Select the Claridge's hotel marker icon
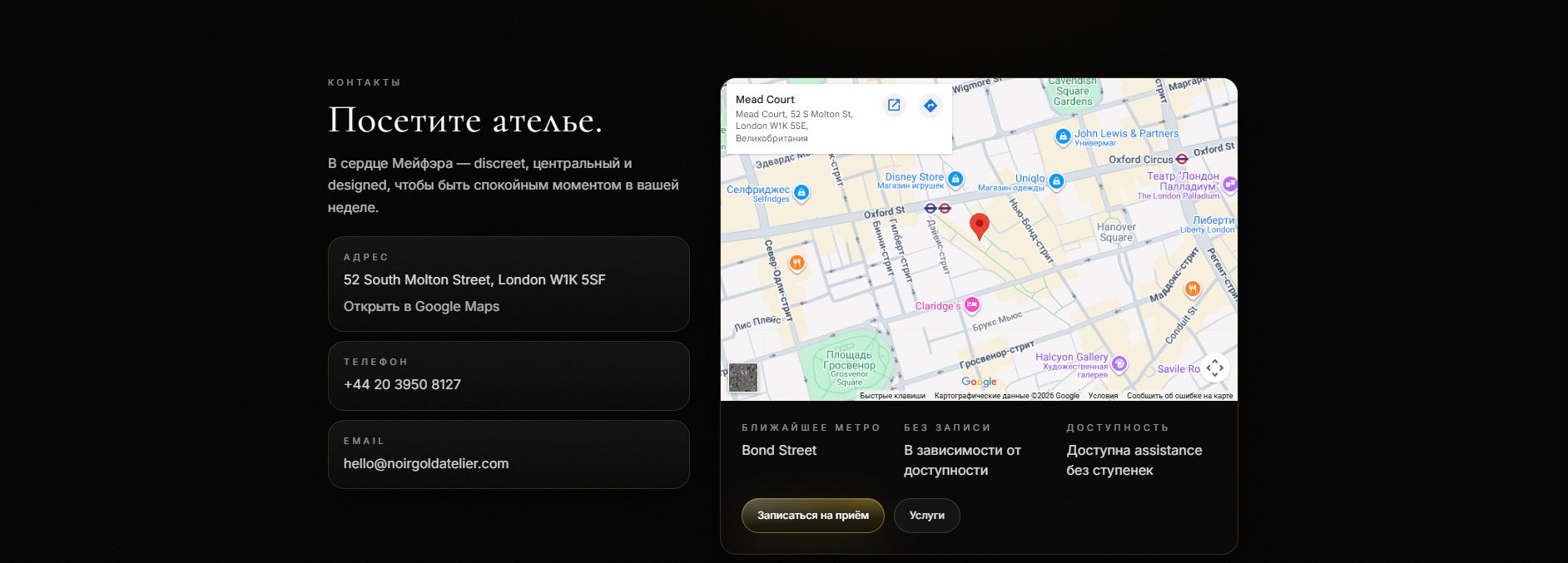 (x=971, y=305)
